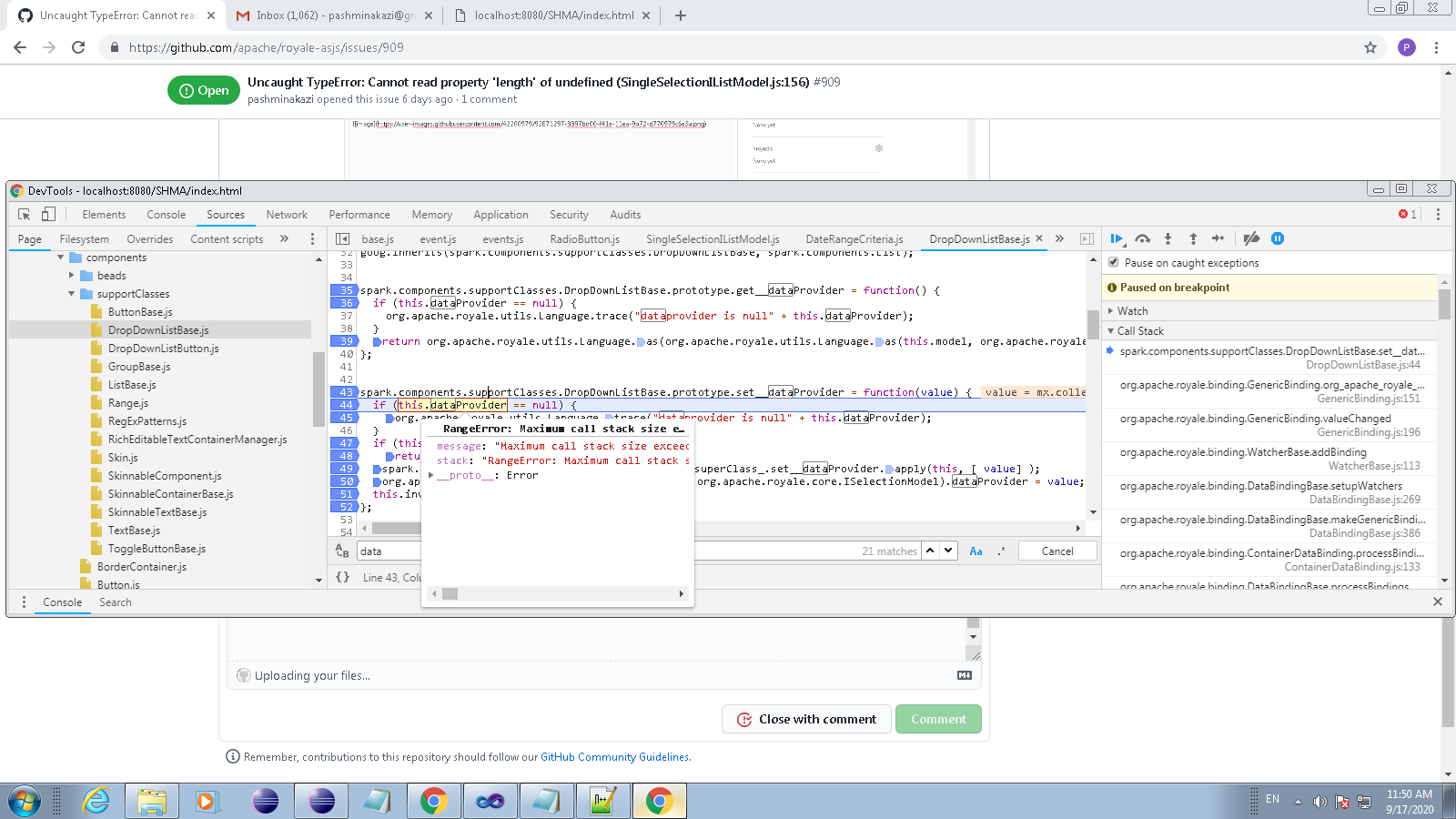Show more source file tabs
Image resolution: width=1456 pixels, height=819 pixels.
click(x=1059, y=238)
